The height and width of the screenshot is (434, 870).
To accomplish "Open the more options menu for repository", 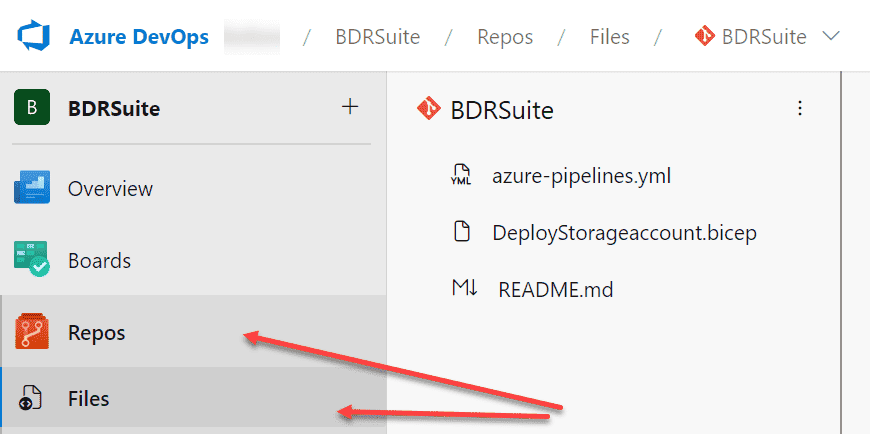I will click(x=800, y=108).
